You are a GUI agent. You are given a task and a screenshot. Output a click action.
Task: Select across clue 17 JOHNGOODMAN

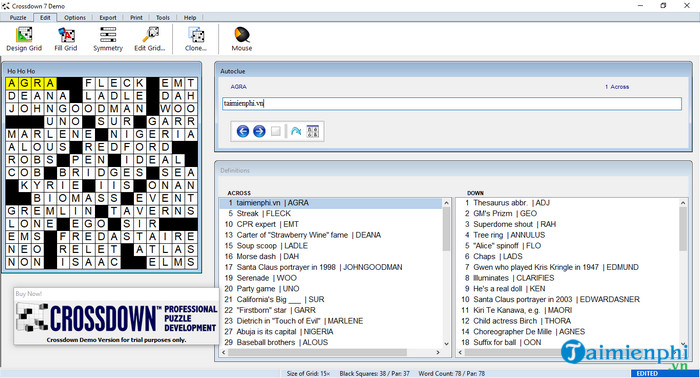(330, 267)
